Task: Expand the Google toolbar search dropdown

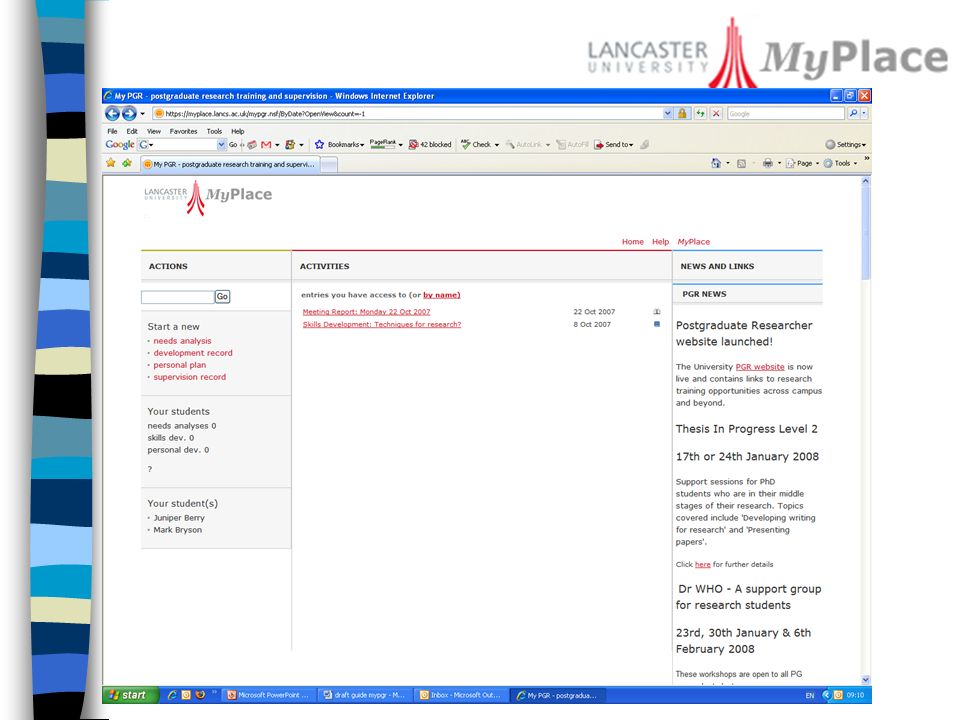Action: click(x=221, y=144)
